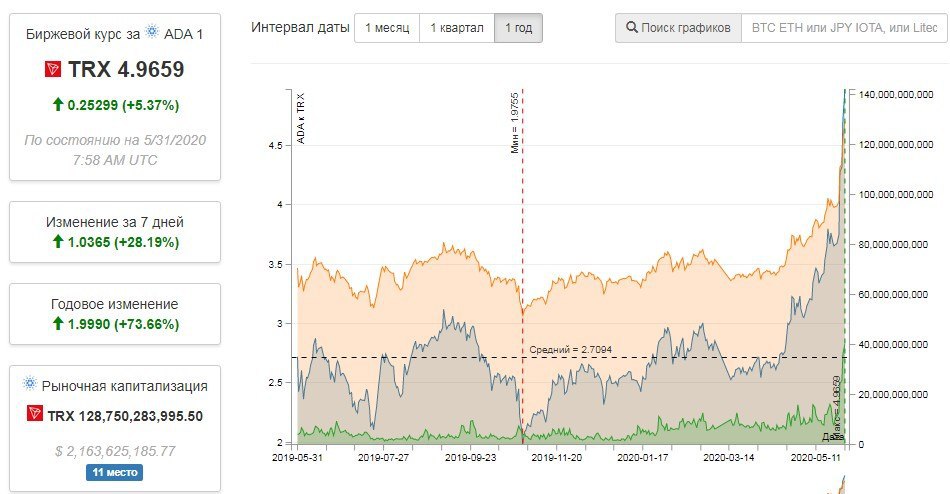Click the 2019-11-20 x-axis date label
The width and height of the screenshot is (950, 494).
557,458
